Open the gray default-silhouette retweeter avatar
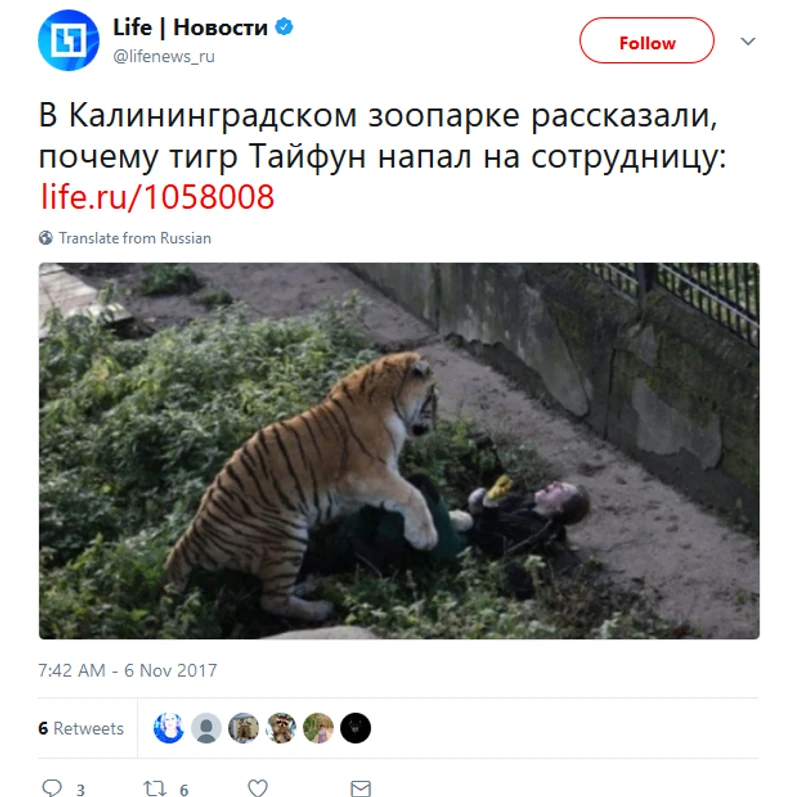Image resolution: width=790 pixels, height=797 pixels. click(x=206, y=728)
